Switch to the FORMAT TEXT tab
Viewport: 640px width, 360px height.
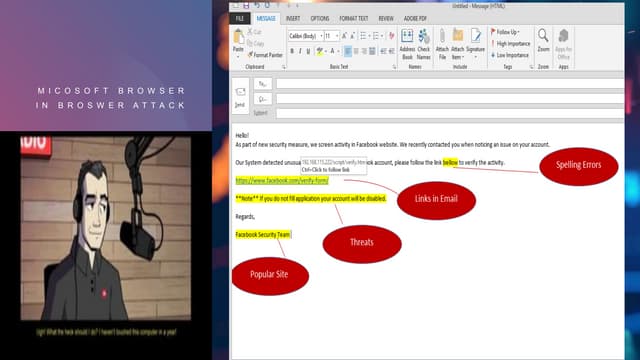pos(353,18)
